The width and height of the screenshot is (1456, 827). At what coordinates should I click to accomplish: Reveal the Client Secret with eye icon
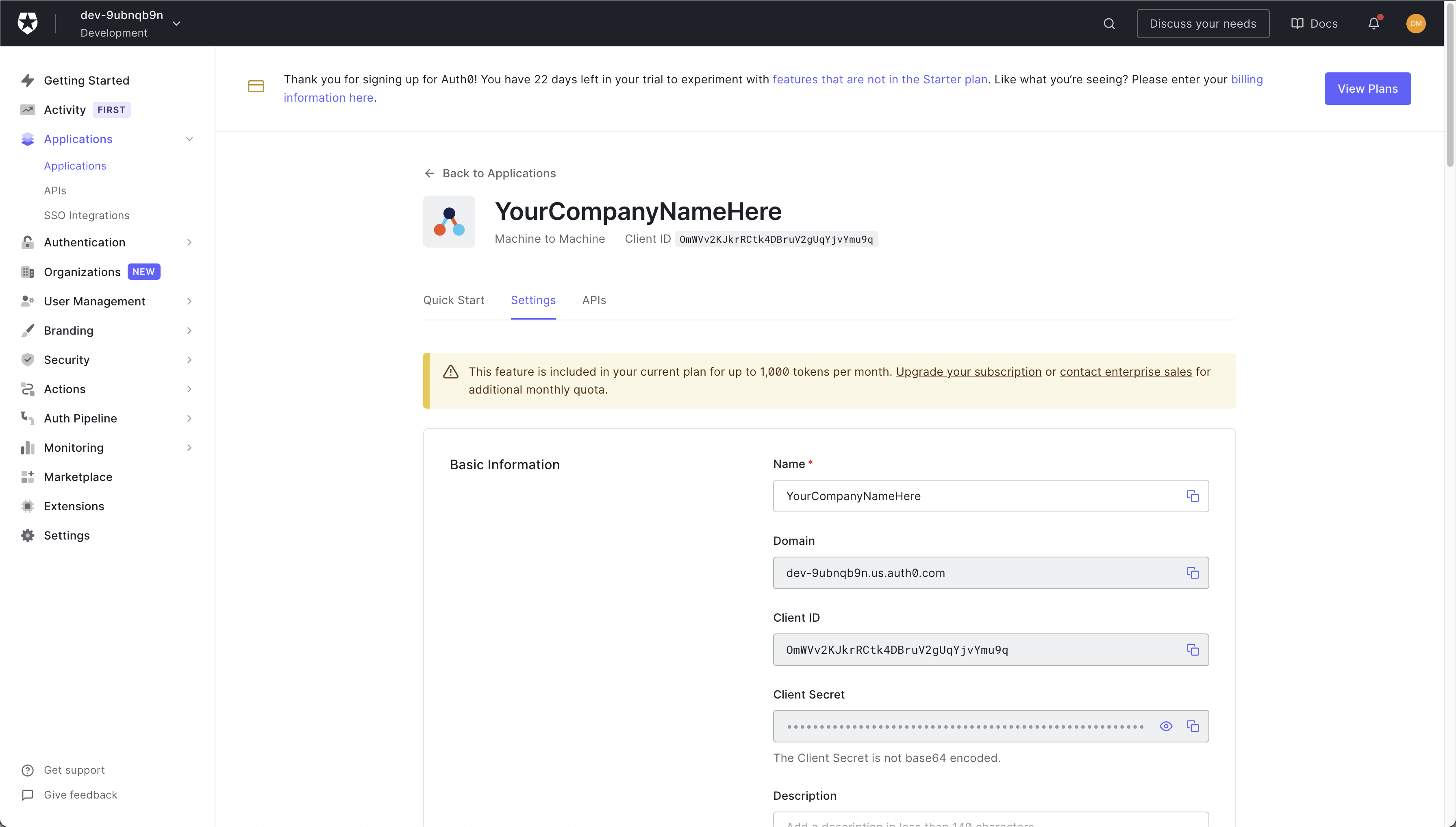[x=1166, y=727]
